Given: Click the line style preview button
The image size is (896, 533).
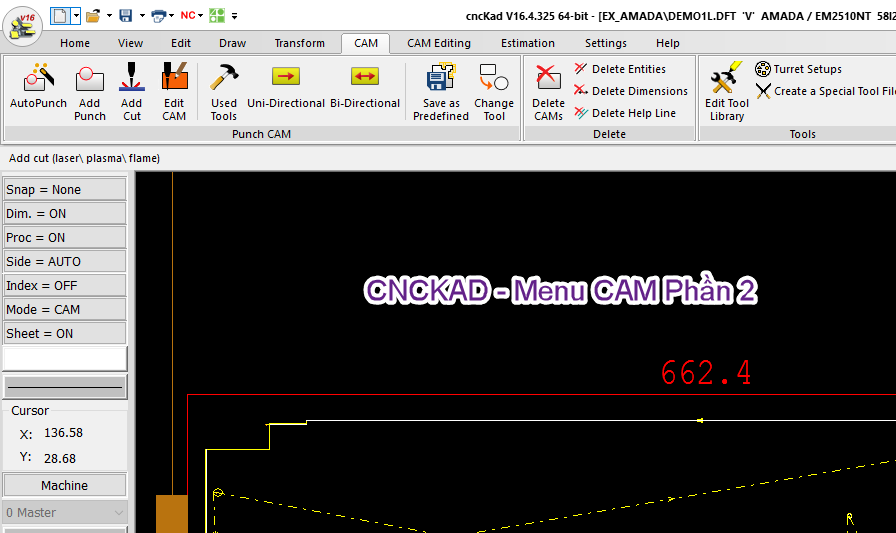Looking at the screenshot, I should (x=65, y=387).
